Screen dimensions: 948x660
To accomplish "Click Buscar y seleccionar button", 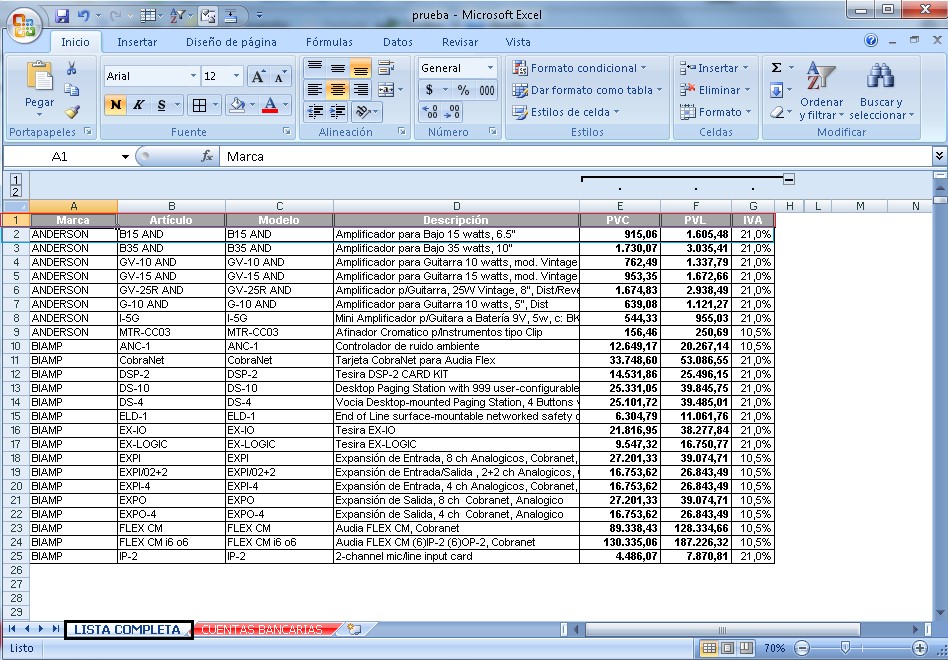I will 881,91.
